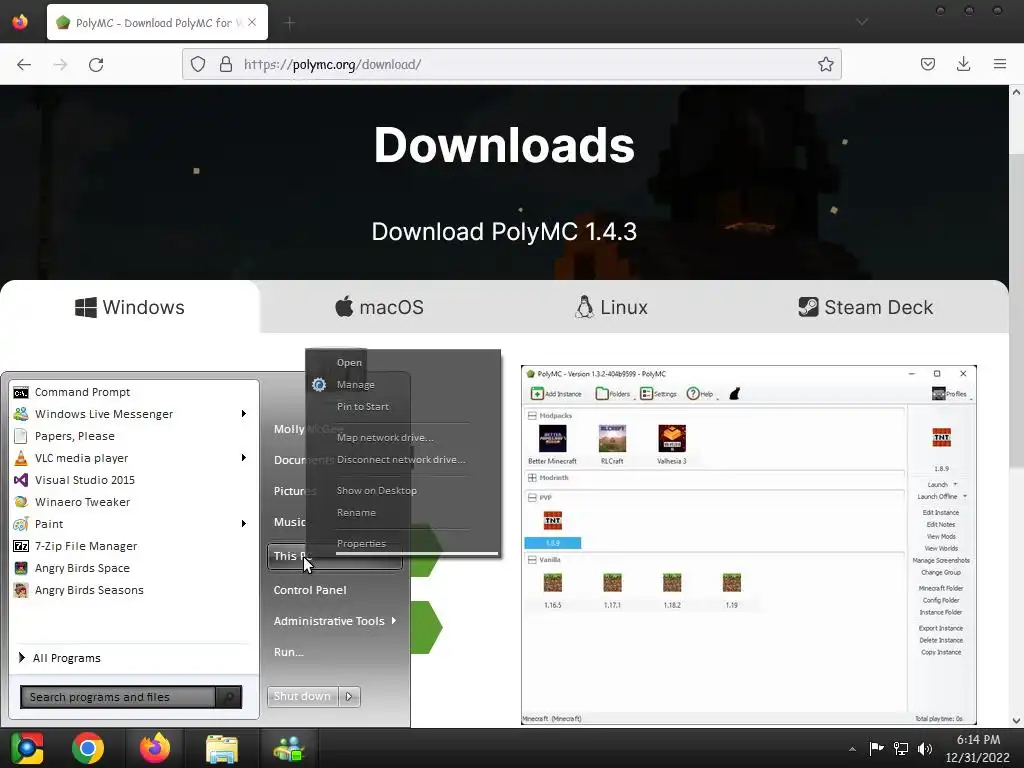Click the volume speaker tray icon
Viewport: 1024px width, 768px height.
(x=925, y=749)
